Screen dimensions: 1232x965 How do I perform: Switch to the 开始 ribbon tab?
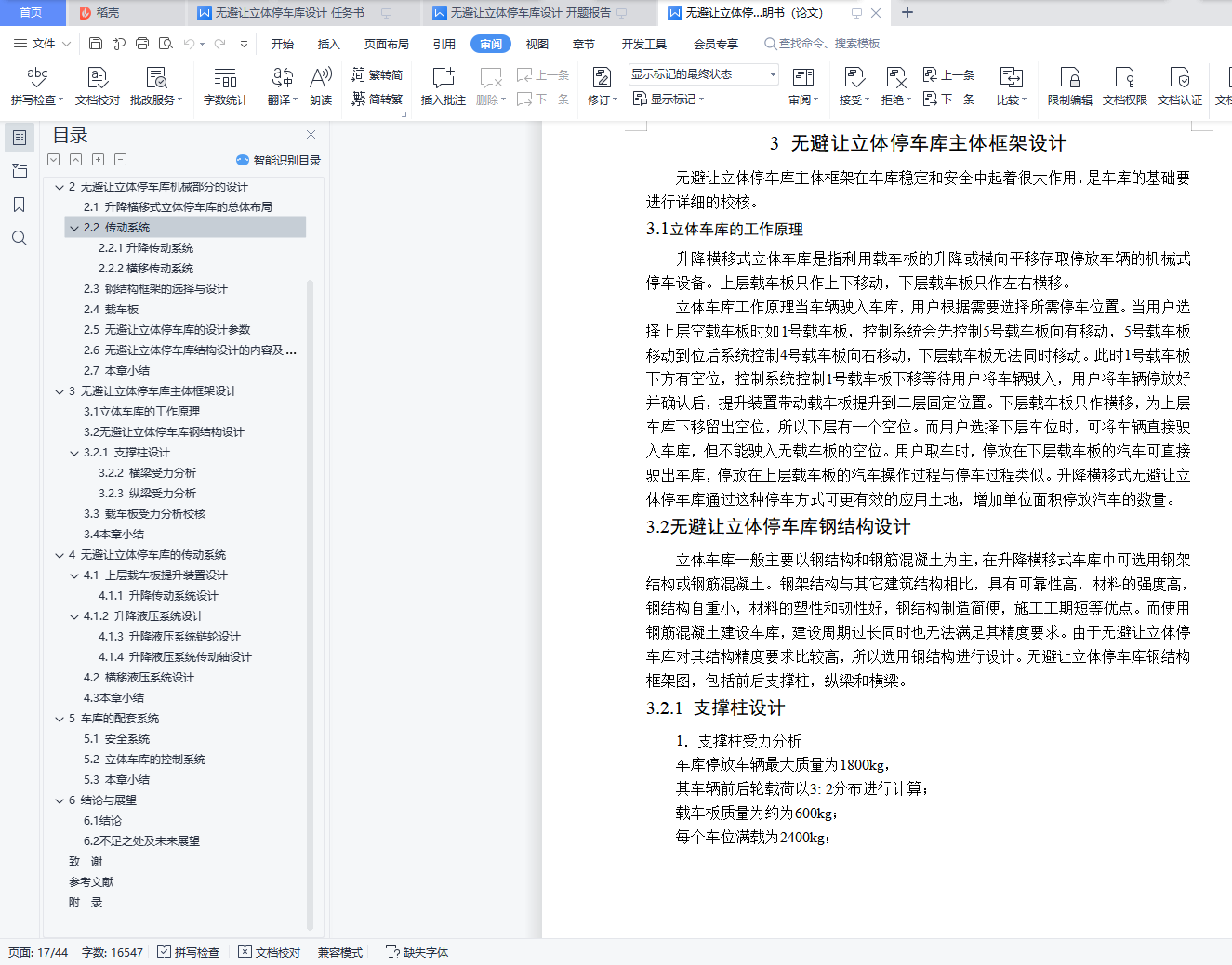(283, 44)
